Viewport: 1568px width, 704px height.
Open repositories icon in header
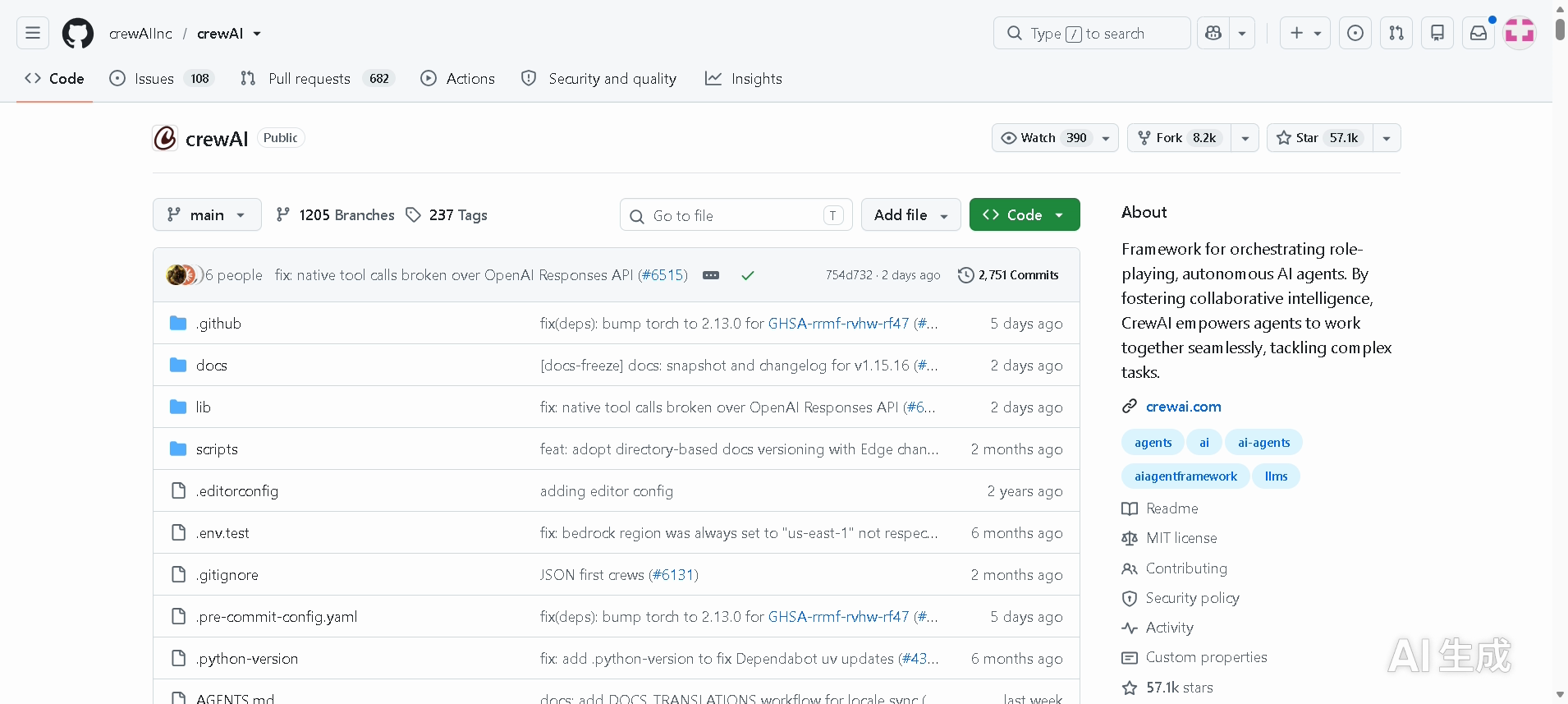1437,33
